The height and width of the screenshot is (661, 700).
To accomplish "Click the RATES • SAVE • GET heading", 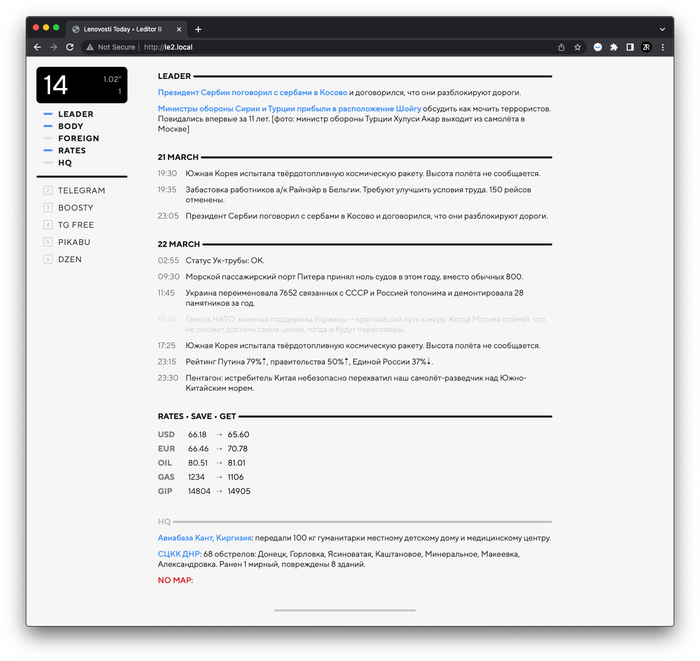I will [196, 416].
